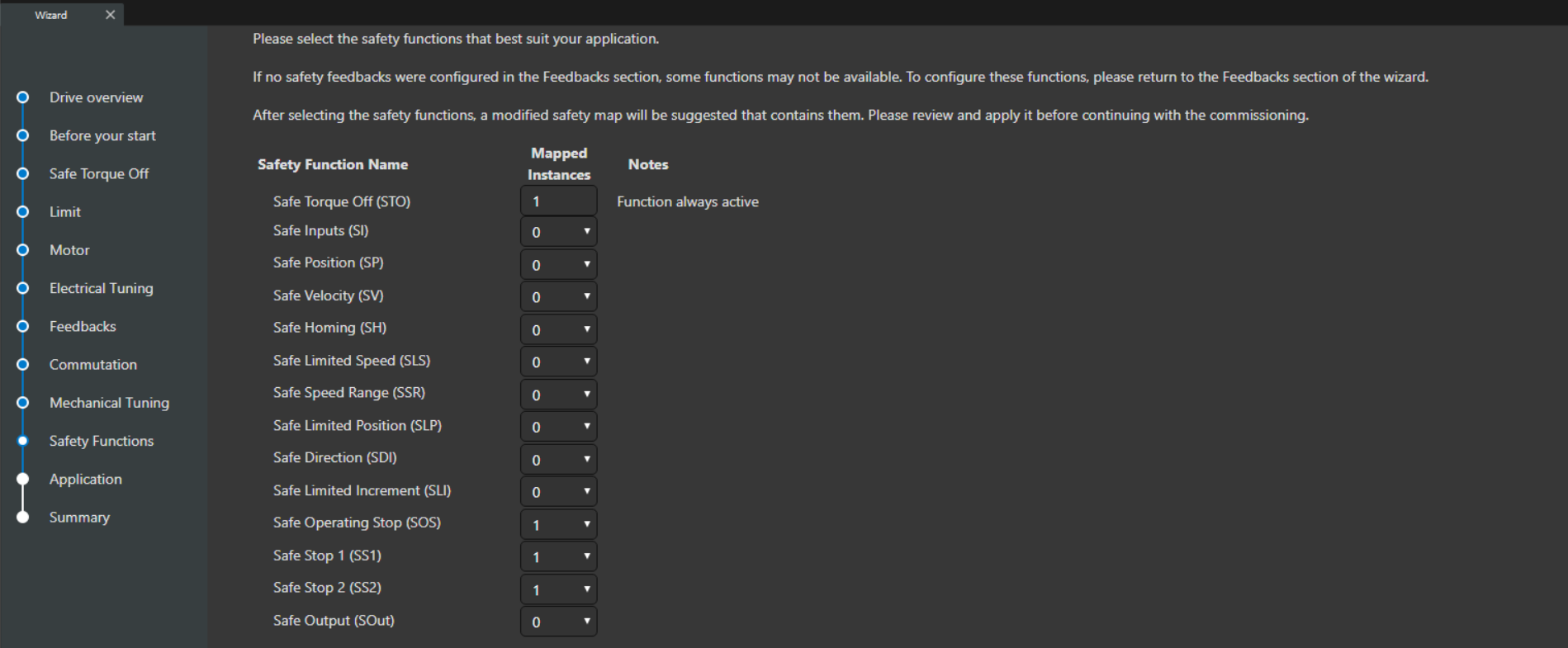Click the Safe Torque Off step circle
The image size is (1568, 648).
(x=23, y=173)
